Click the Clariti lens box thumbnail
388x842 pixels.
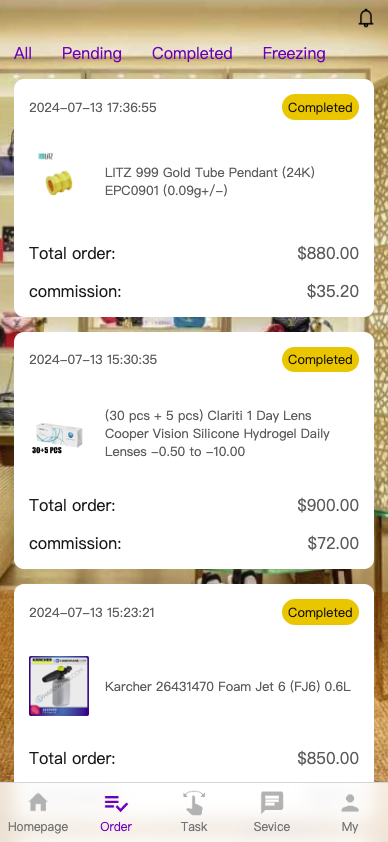click(59, 433)
